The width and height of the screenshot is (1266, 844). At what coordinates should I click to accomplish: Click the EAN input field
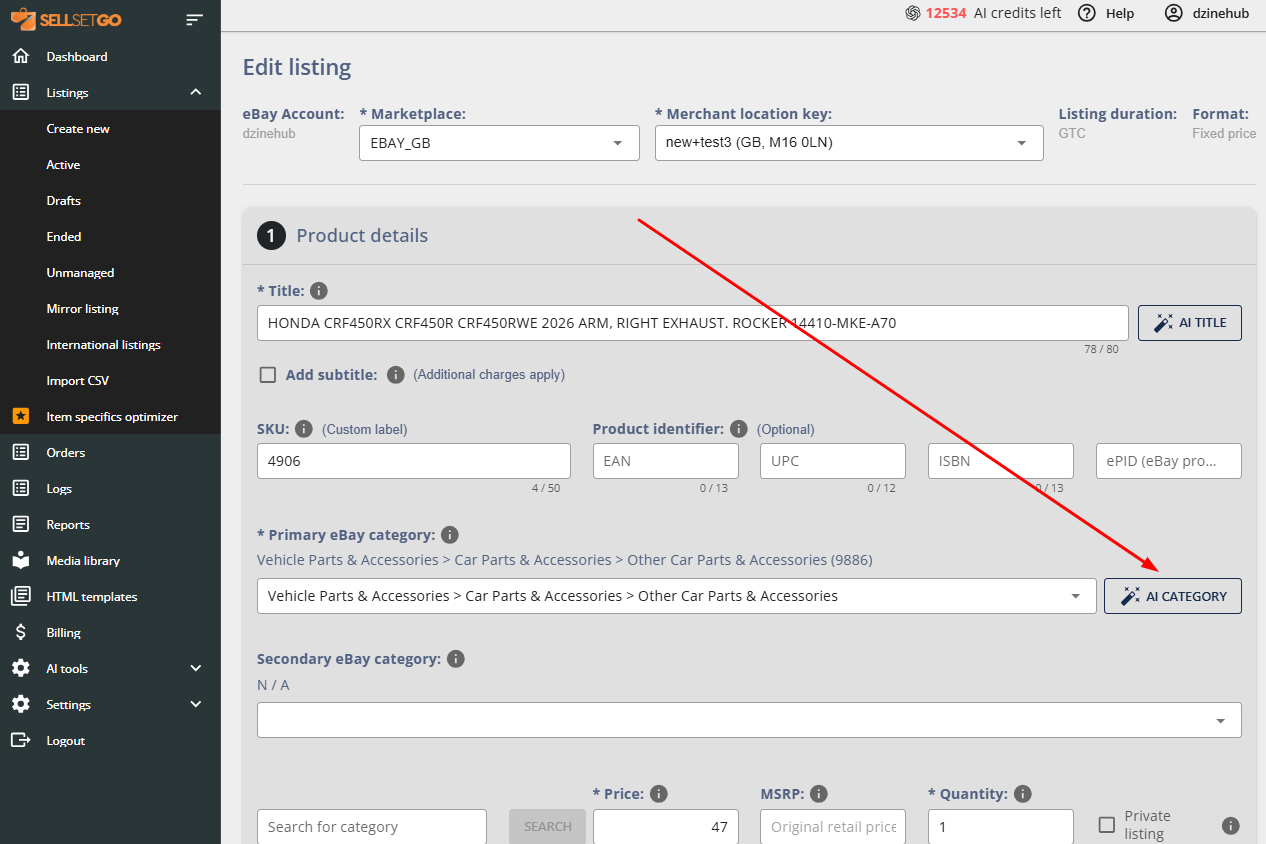[x=665, y=461]
